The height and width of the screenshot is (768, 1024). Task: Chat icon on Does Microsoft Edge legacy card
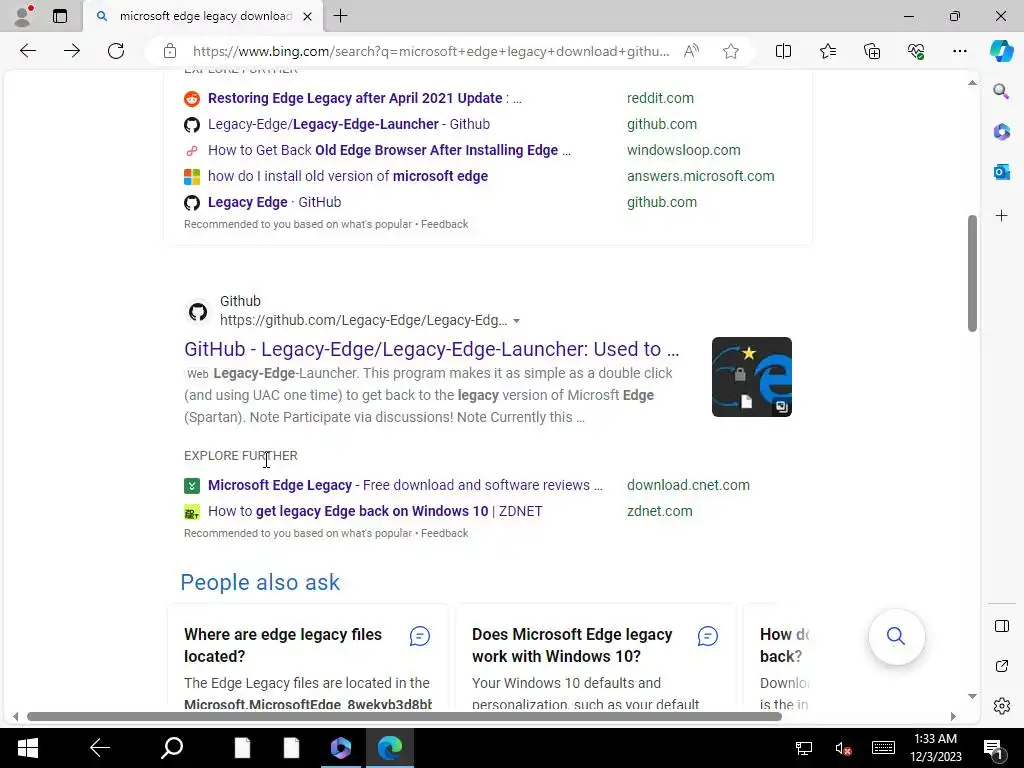707,636
